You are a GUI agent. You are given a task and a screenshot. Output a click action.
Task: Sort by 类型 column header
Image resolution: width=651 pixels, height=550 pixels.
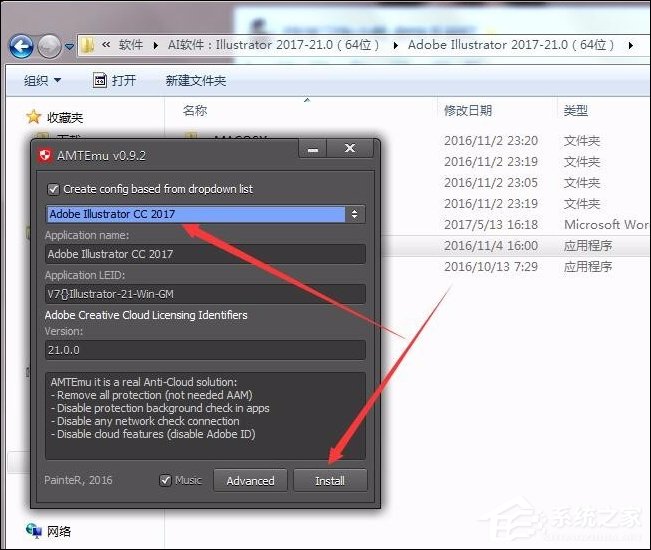coord(575,110)
